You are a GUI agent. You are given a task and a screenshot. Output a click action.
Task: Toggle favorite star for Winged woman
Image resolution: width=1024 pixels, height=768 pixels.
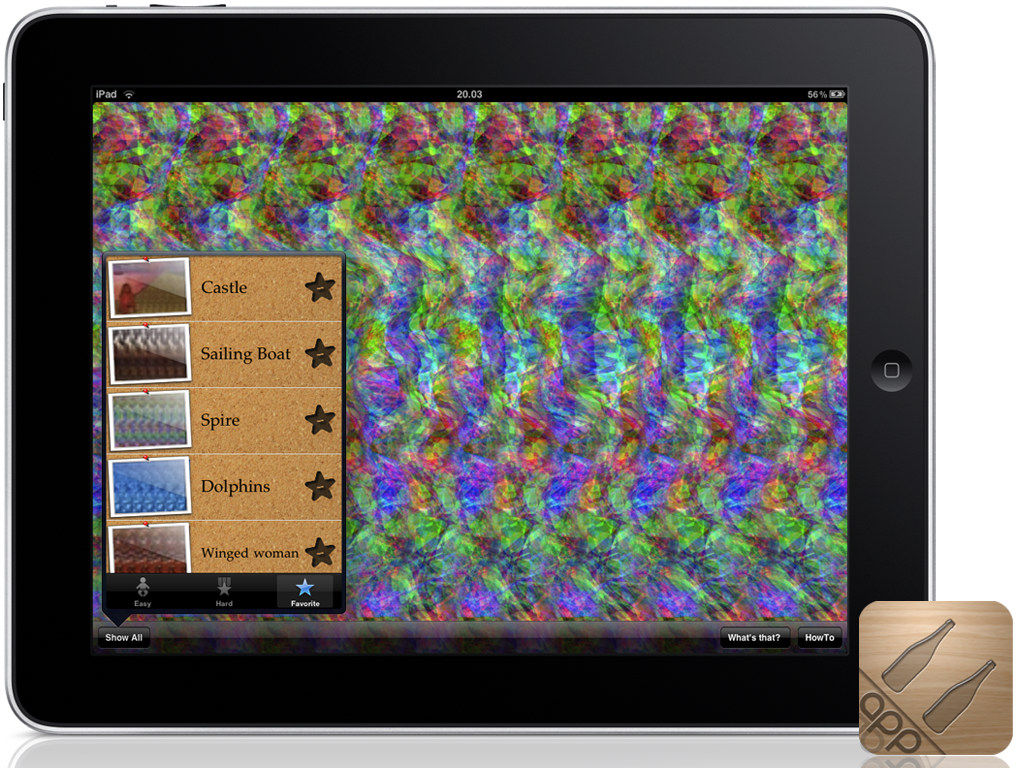click(x=320, y=552)
